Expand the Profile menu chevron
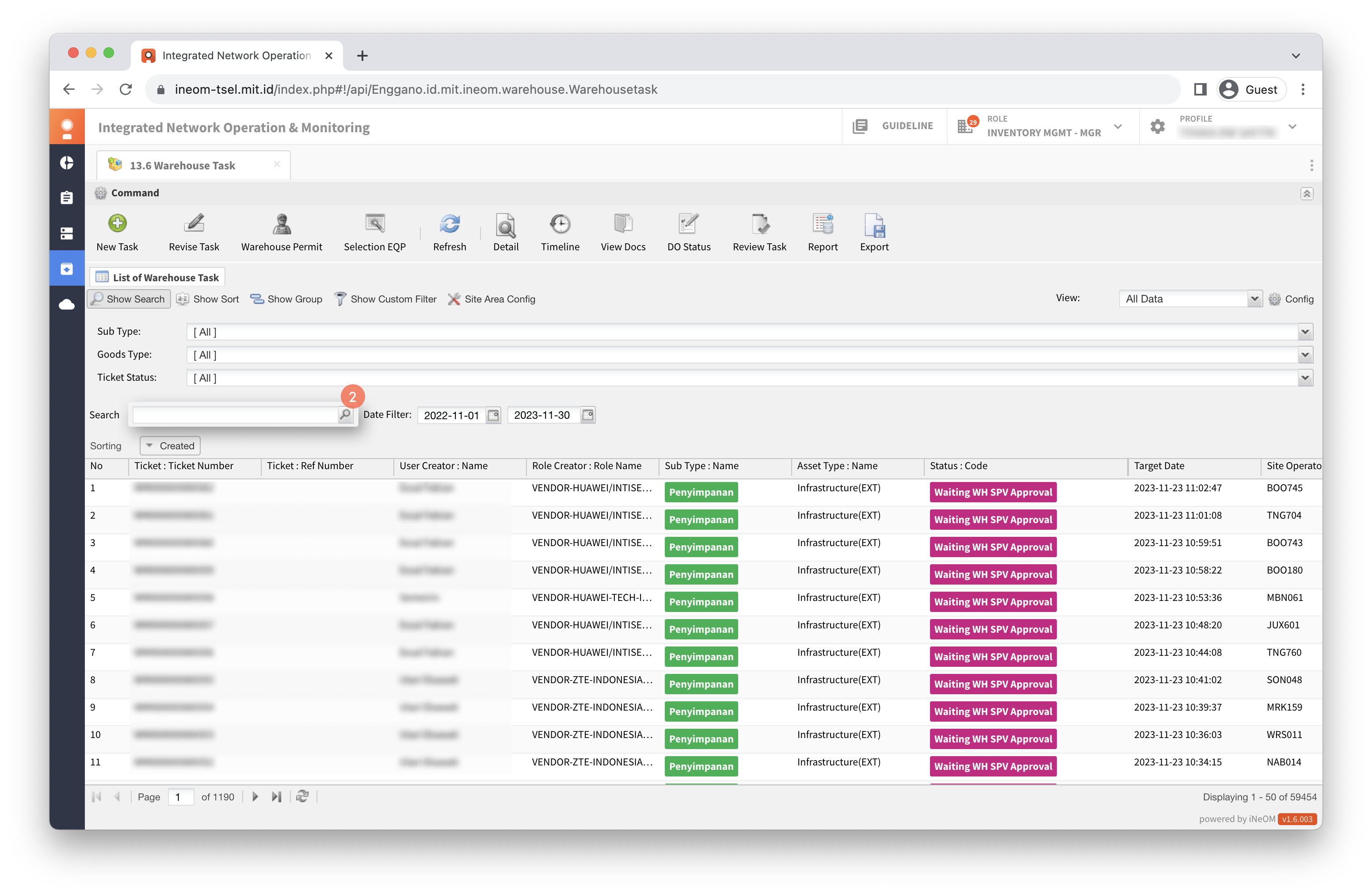Image resolution: width=1372 pixels, height=895 pixels. pos(1292,126)
